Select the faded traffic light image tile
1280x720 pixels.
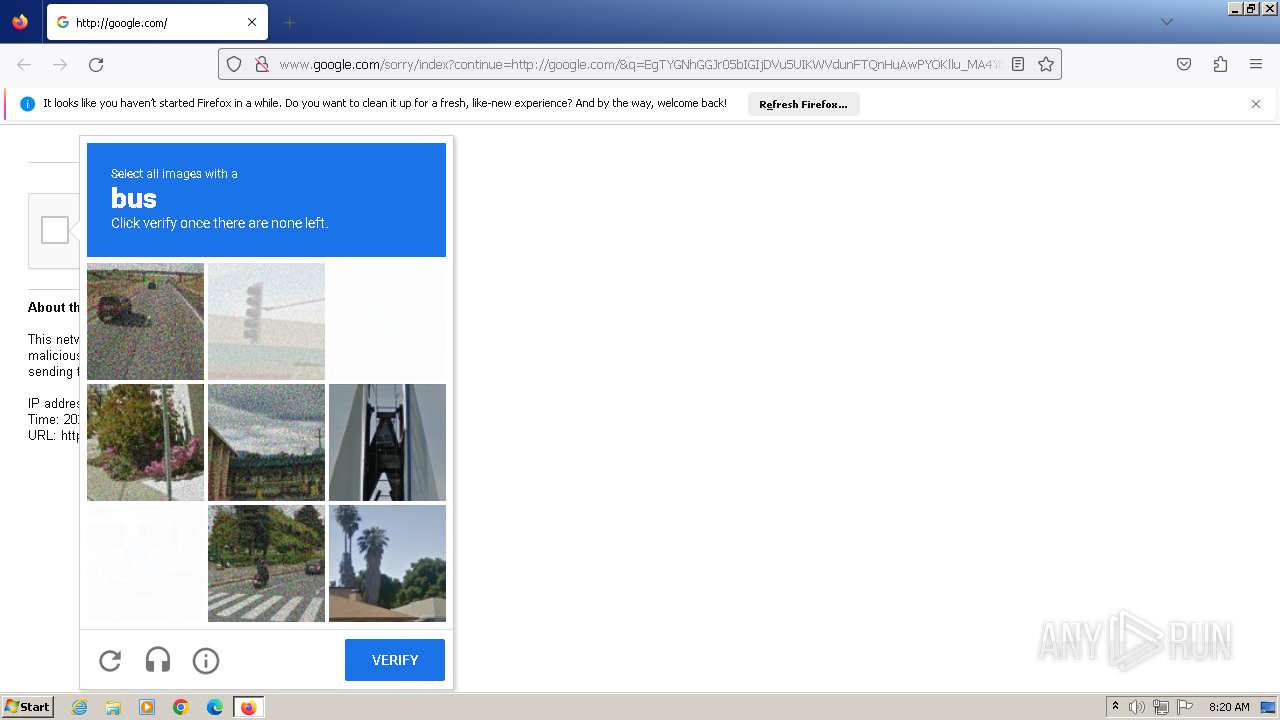click(266, 321)
